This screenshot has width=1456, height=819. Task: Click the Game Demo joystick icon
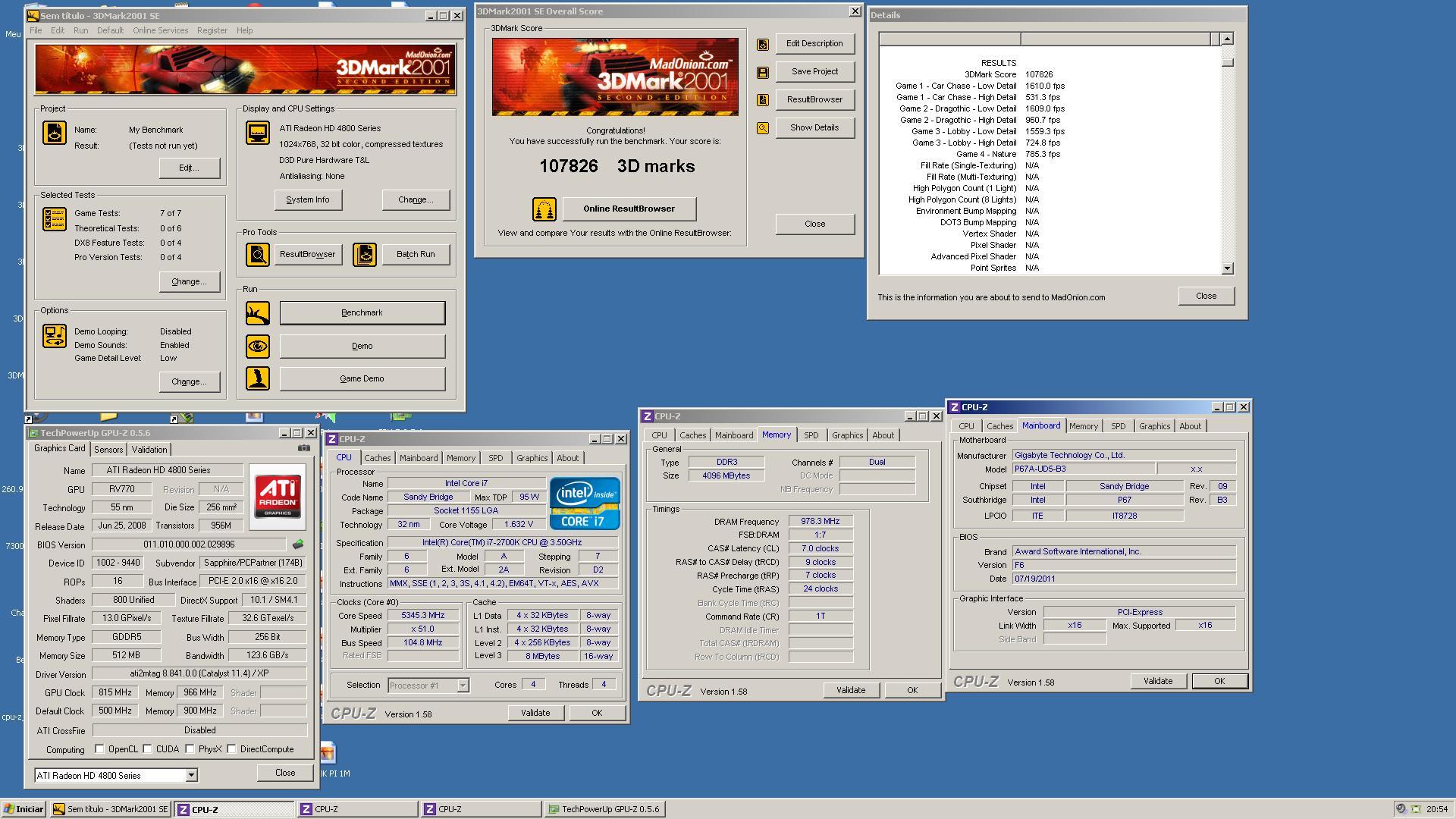point(258,378)
